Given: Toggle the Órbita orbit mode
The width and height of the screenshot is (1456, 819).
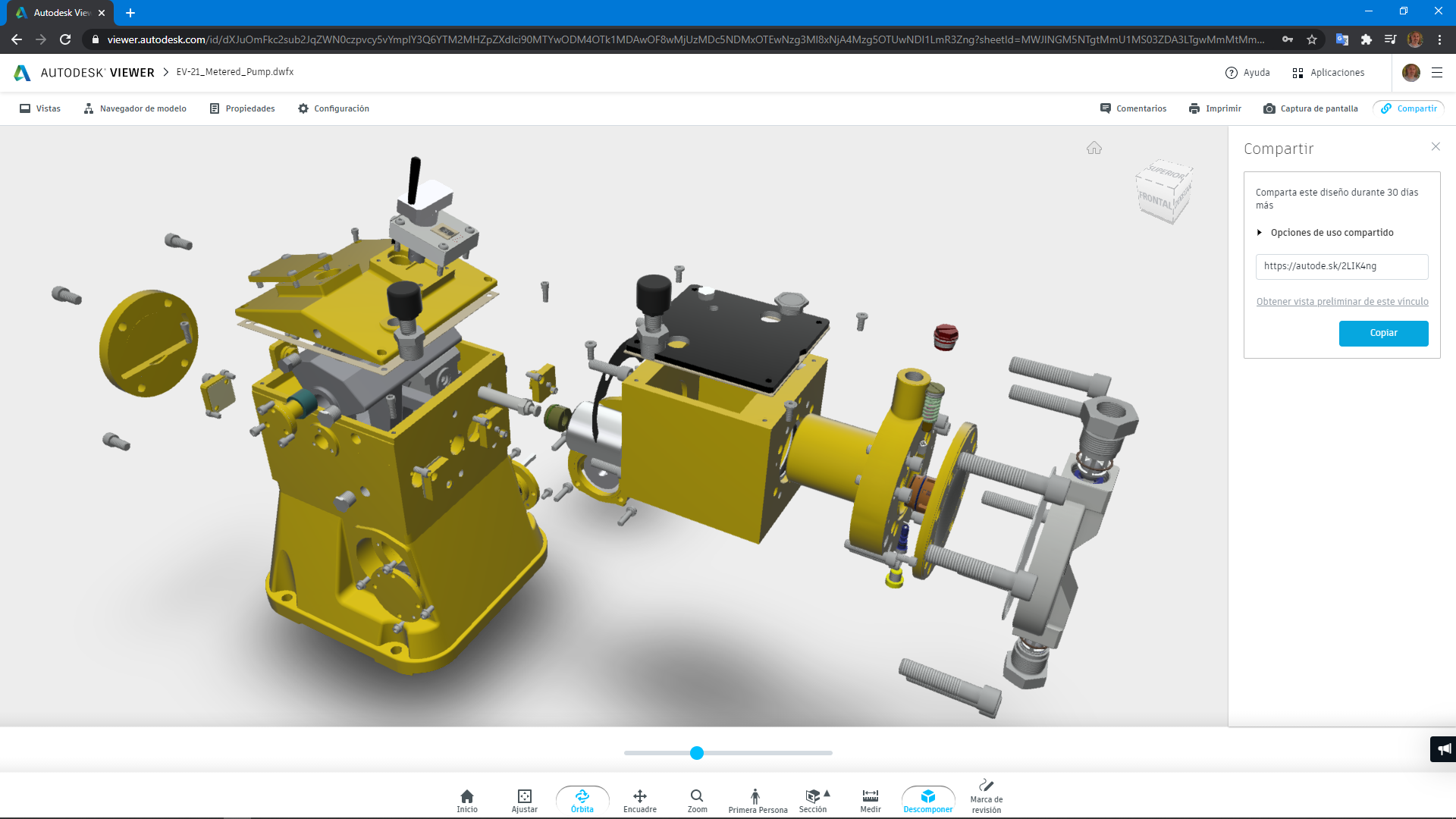Looking at the screenshot, I should 582,799.
